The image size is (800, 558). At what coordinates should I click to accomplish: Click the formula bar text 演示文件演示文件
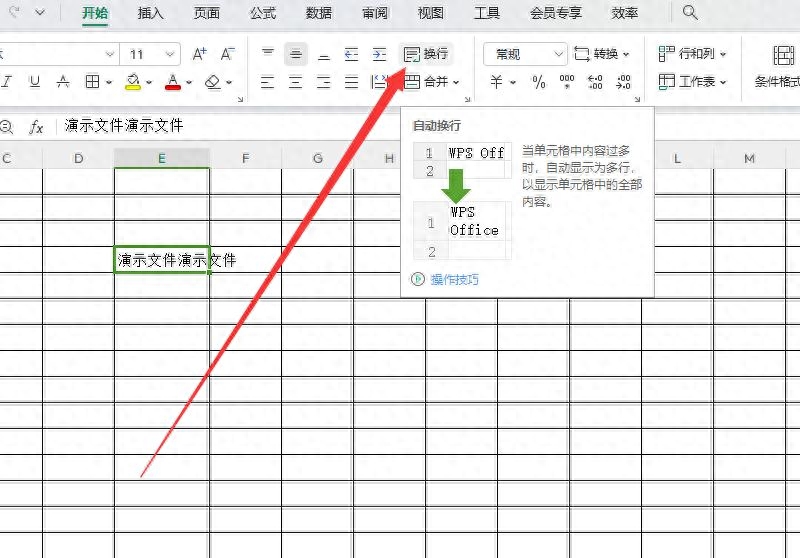click(123, 125)
